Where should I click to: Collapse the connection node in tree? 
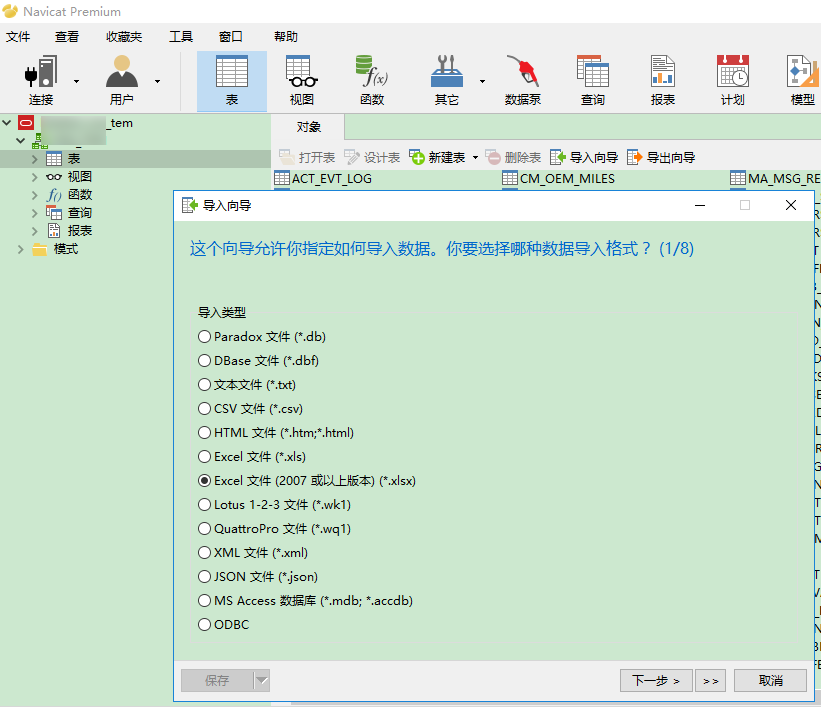[7, 123]
